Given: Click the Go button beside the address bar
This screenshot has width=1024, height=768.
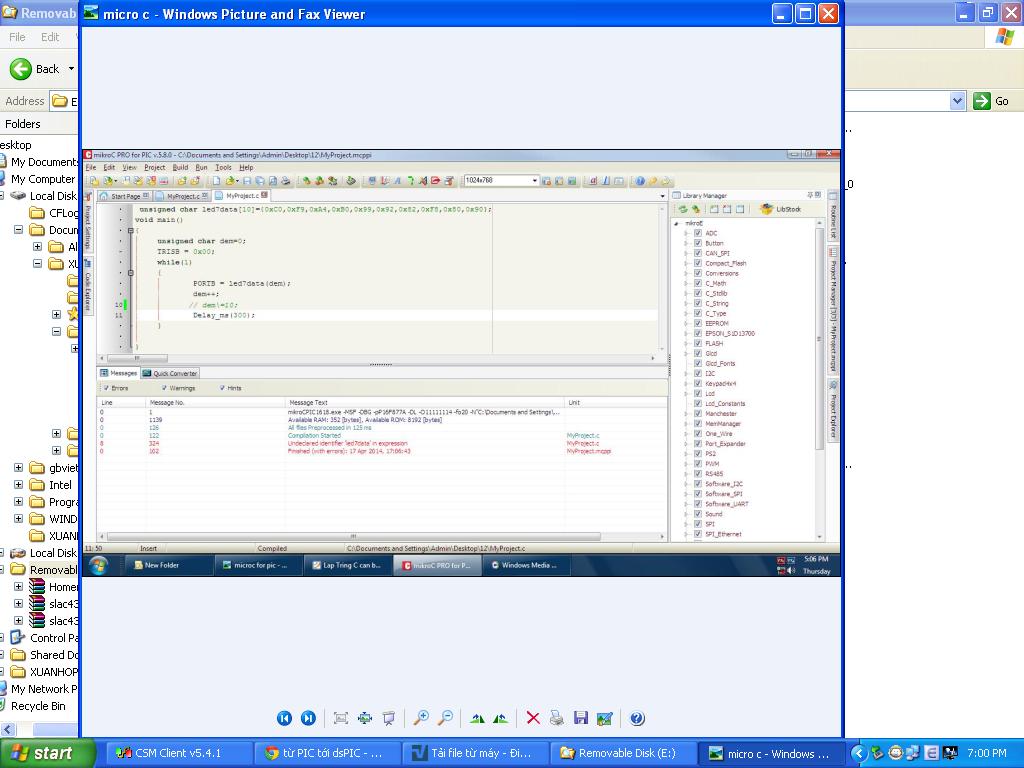Looking at the screenshot, I should pyautogui.click(x=992, y=101).
